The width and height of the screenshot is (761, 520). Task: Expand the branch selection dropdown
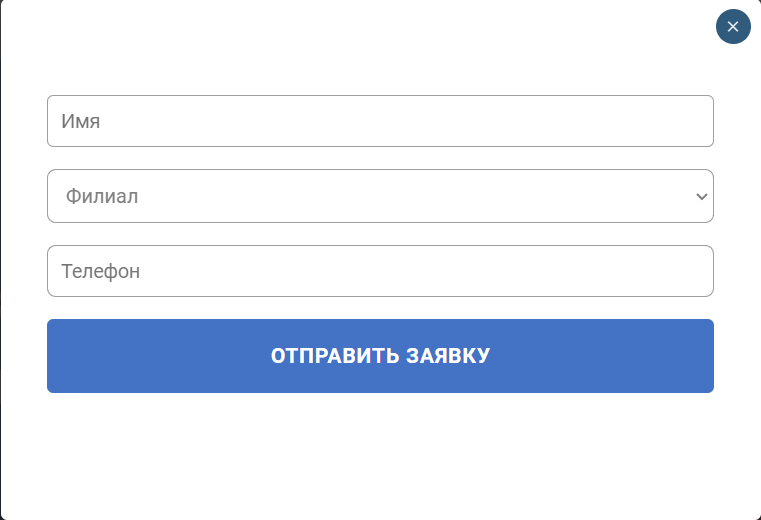click(380, 196)
